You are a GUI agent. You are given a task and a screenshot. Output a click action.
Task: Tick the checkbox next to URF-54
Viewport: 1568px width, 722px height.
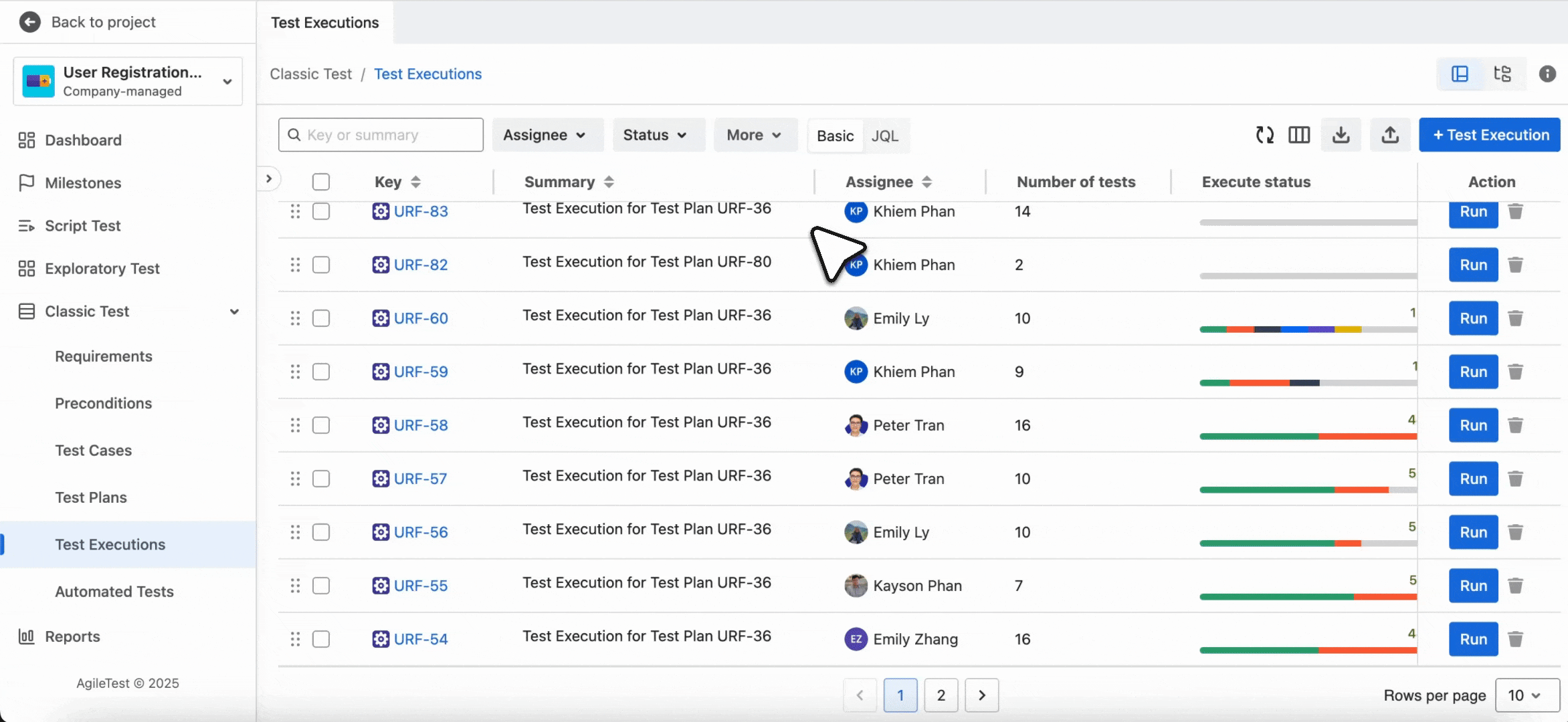321,639
